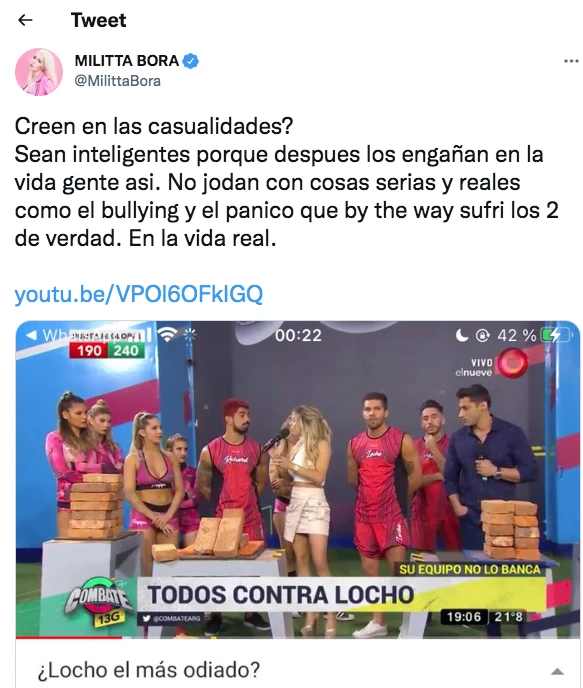Click the battery icon in video status bar
The width and height of the screenshot is (583, 688).
557,336
